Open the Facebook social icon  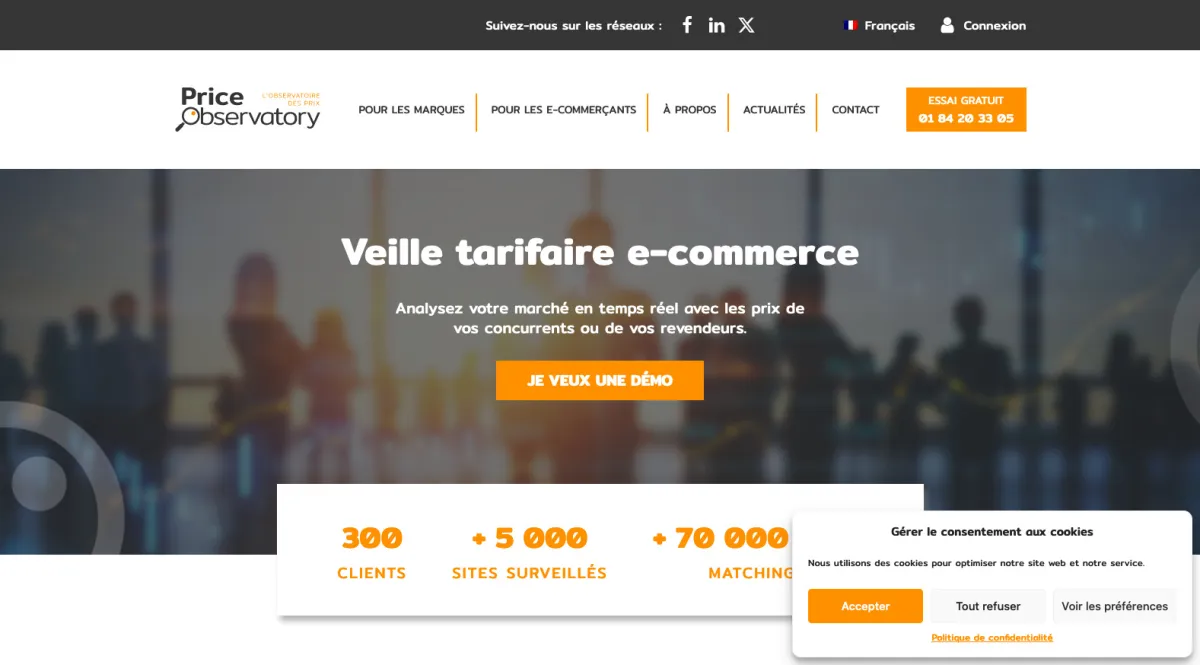(687, 25)
